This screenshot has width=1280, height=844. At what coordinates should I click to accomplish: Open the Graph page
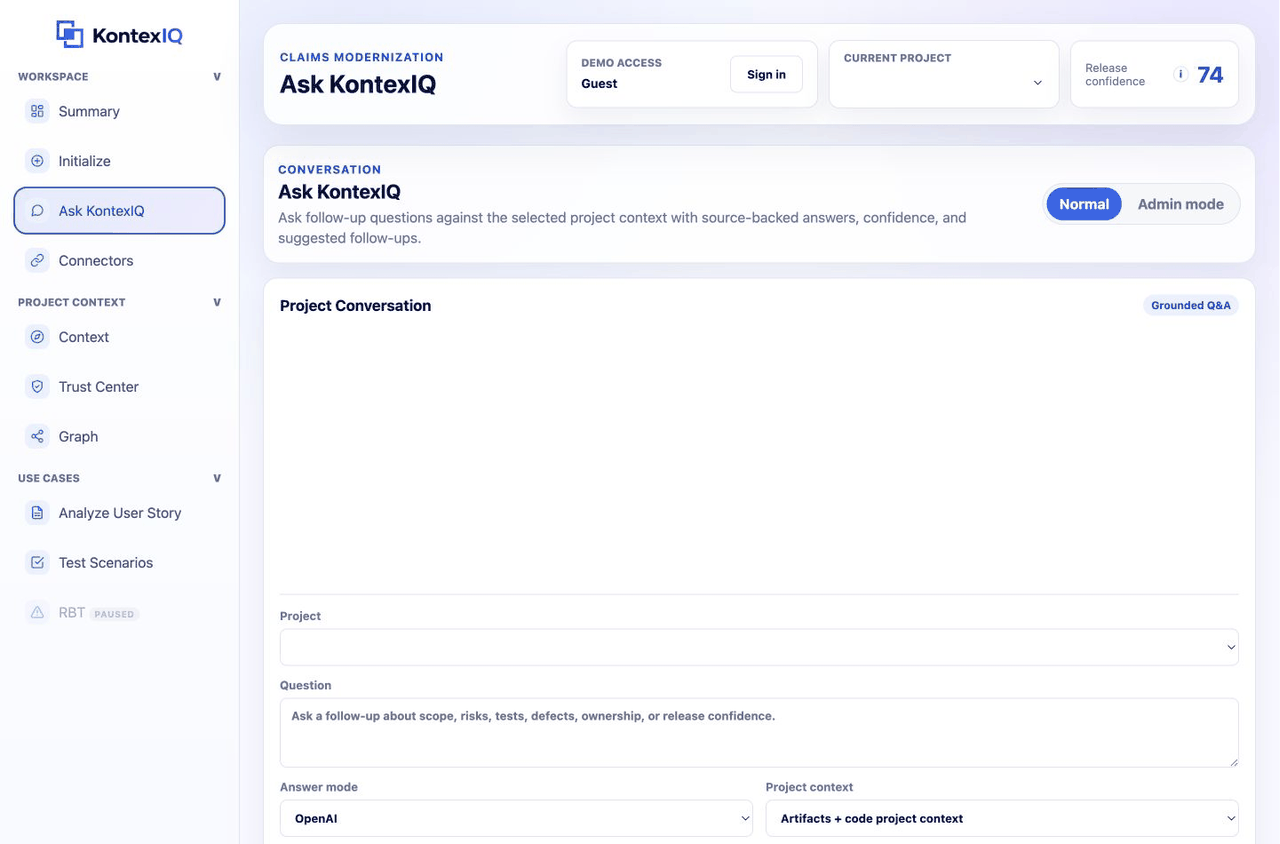tap(120, 437)
